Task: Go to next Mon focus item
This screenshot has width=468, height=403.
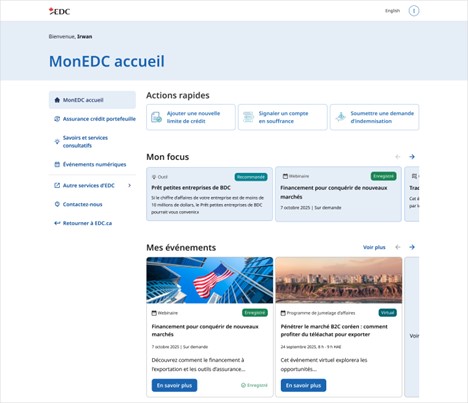Action: [412, 157]
